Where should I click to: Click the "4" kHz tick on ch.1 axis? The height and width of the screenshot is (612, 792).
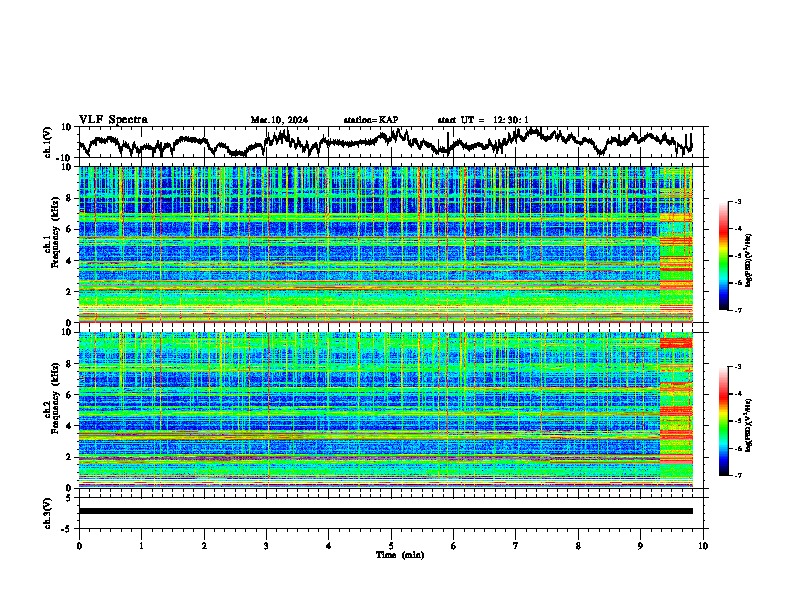70,261
